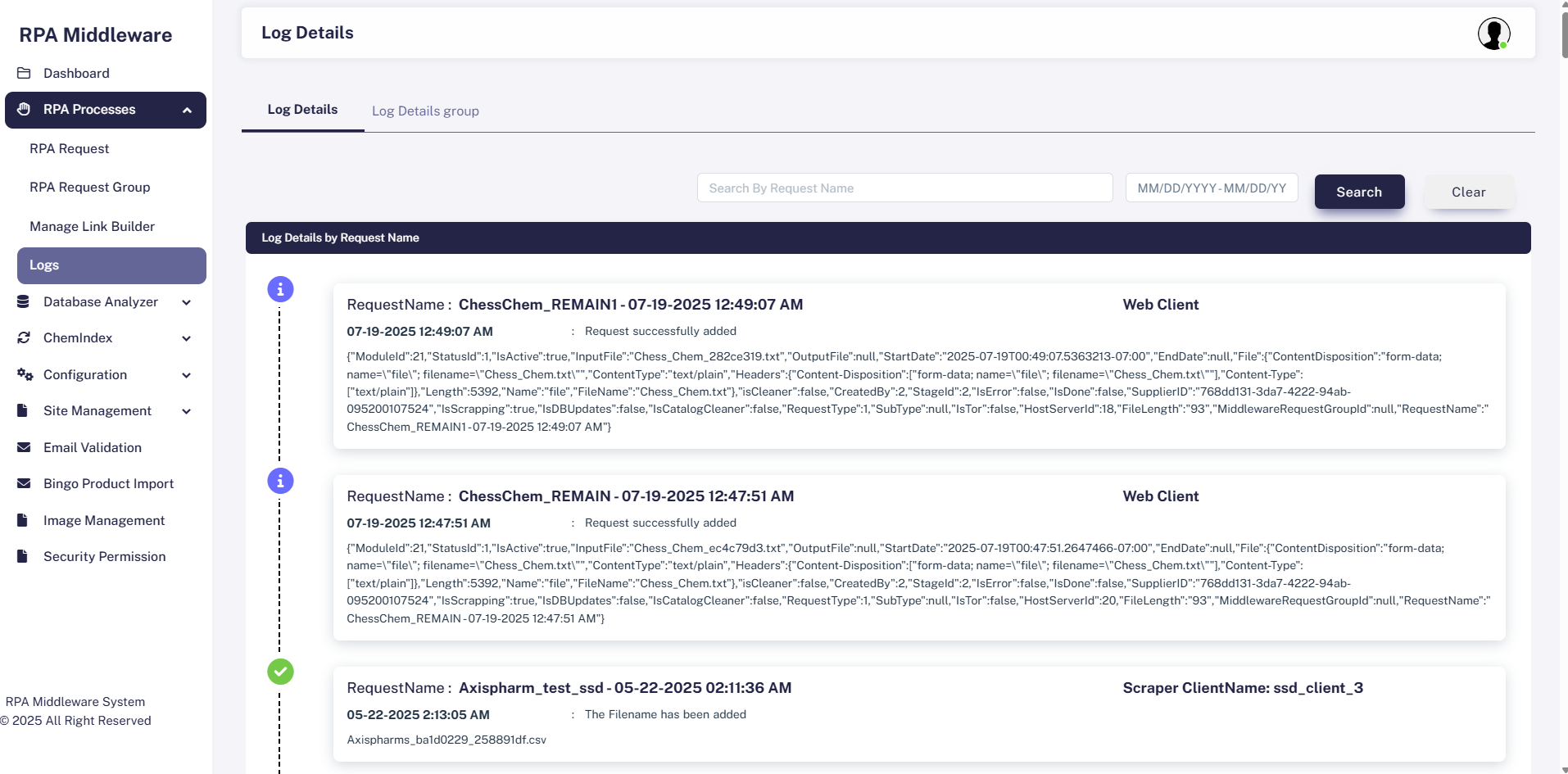Click the info icon beside ChessChem_REMAIN1 log
The width and height of the screenshot is (1568, 774).
point(280,289)
